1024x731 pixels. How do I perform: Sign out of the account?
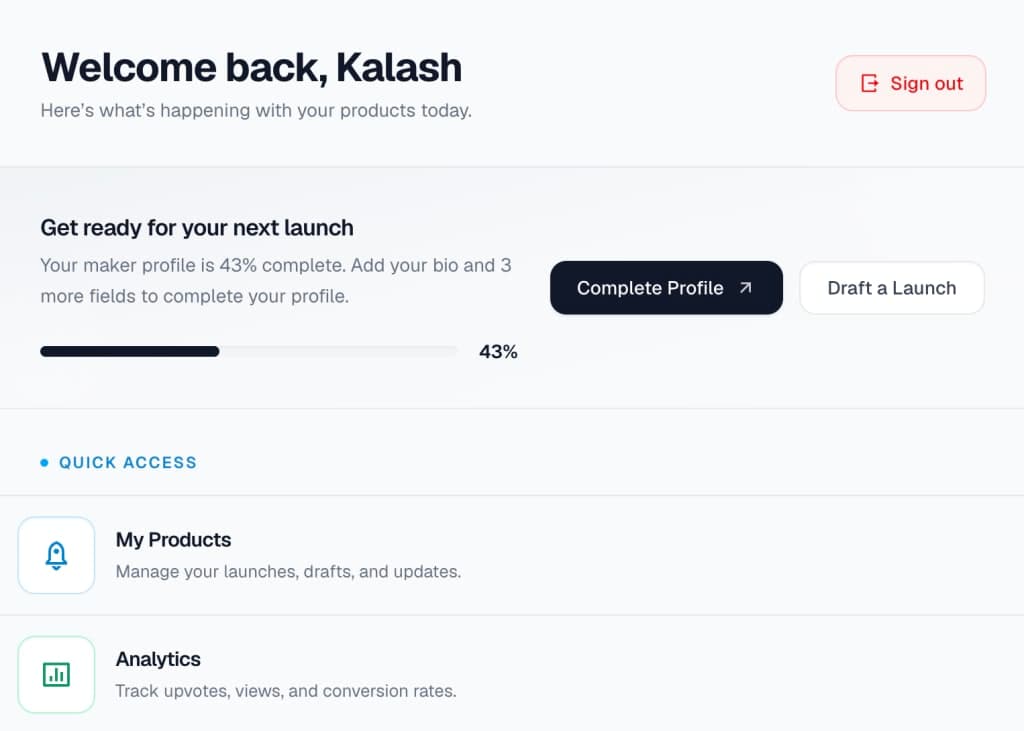pos(910,83)
